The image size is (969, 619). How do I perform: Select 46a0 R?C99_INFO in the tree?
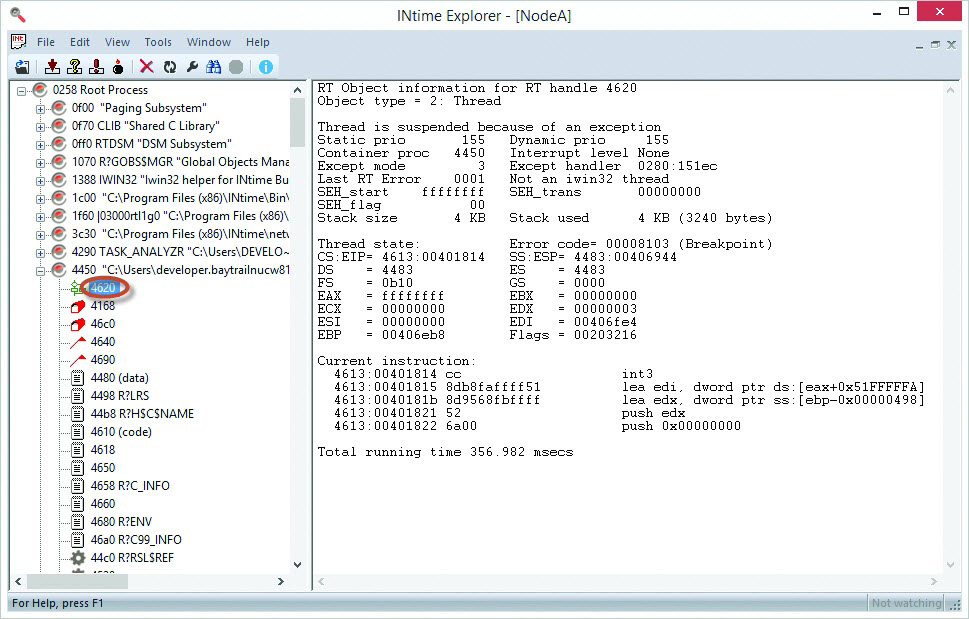click(x=136, y=540)
